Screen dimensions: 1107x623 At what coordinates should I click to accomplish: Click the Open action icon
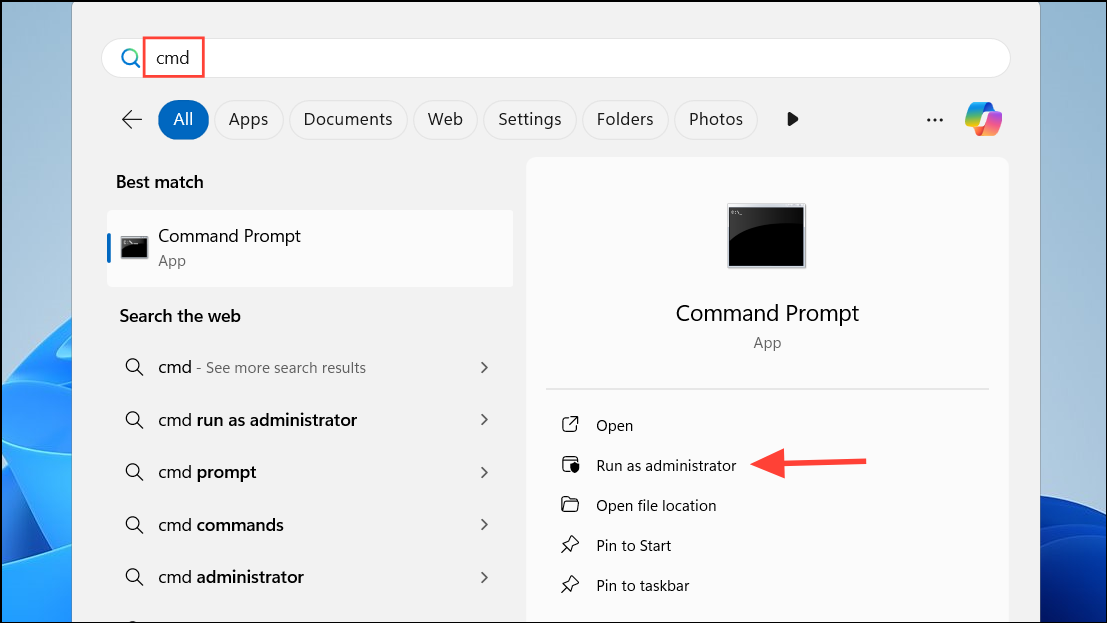pyautogui.click(x=570, y=425)
